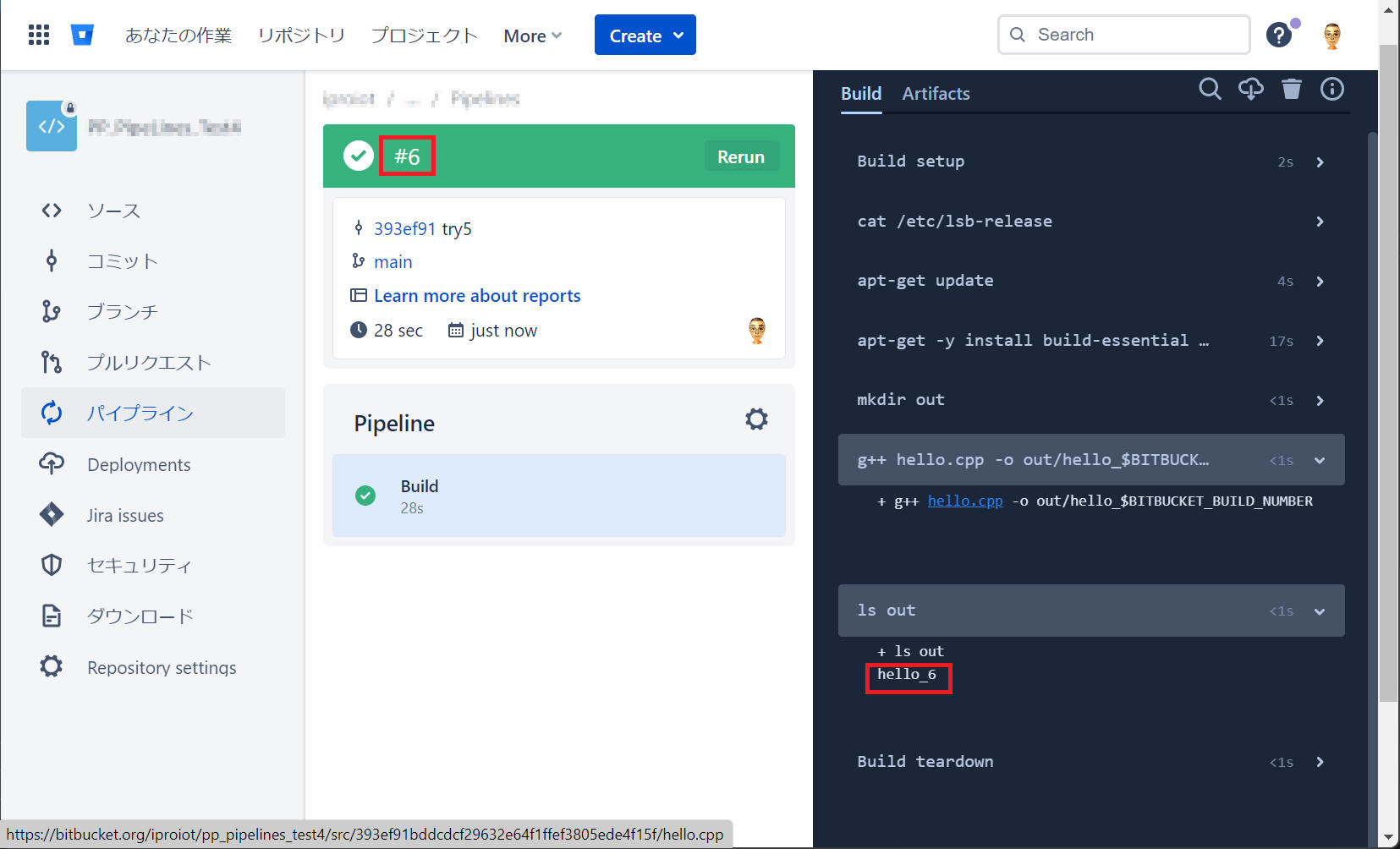Download the pipeline log
The width and height of the screenshot is (1400, 849).
(1250, 89)
